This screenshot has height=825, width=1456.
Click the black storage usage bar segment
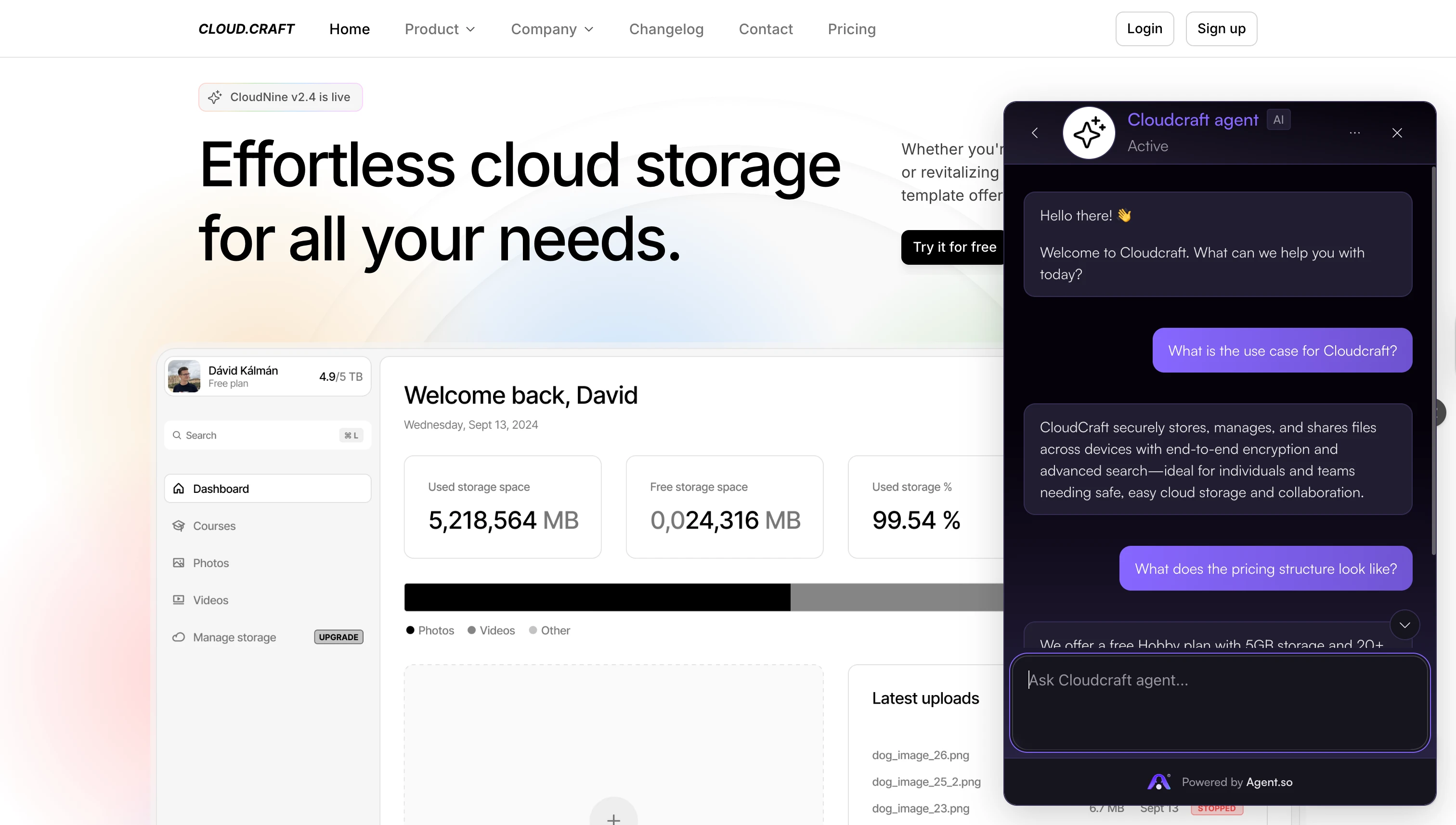(x=597, y=597)
